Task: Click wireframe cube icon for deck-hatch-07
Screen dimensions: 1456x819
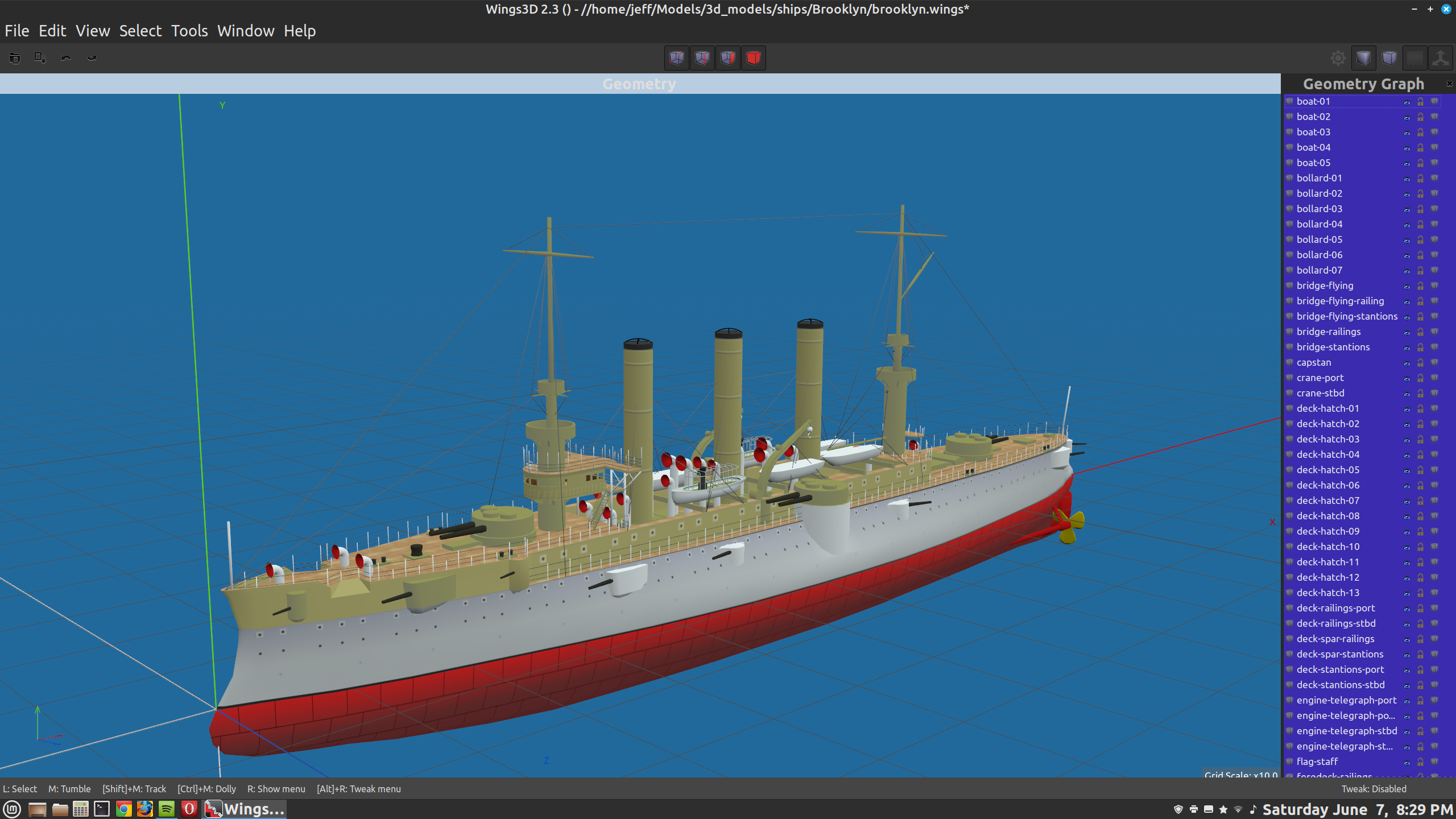Action: click(1434, 500)
